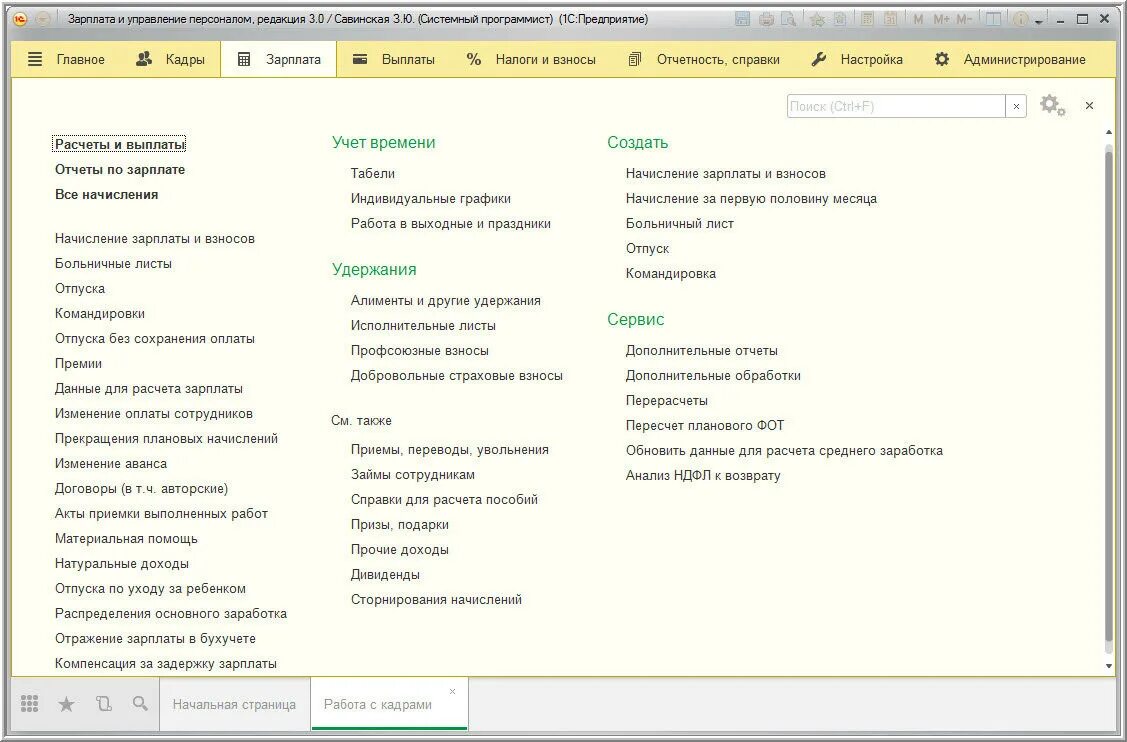Open the Отчетность, справки section
1127x742 pixels.
tap(704, 60)
